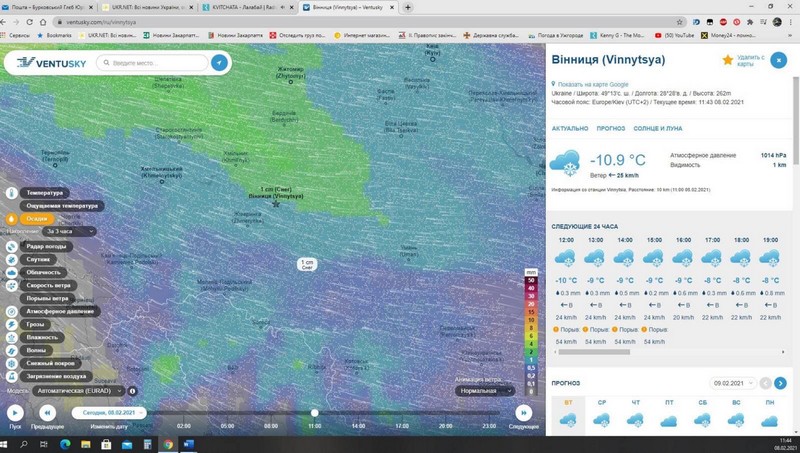Go to next time step
Viewport: 800px width, 453px height.
[x=523, y=413]
